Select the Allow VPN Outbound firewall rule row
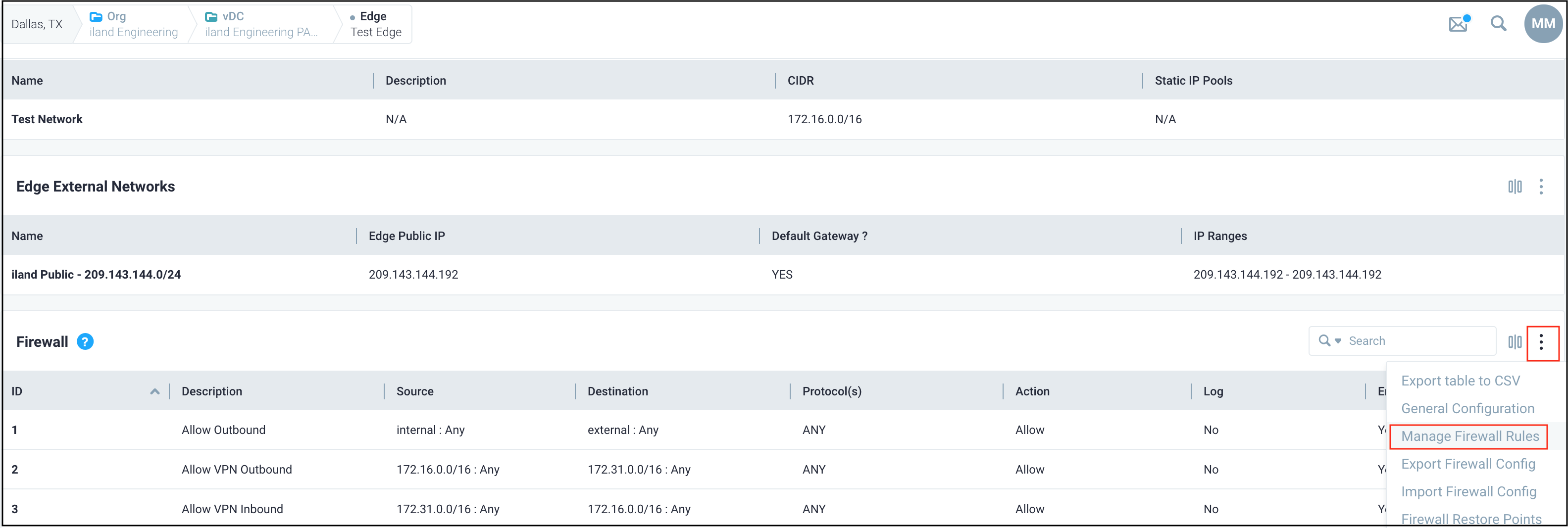 (236, 470)
